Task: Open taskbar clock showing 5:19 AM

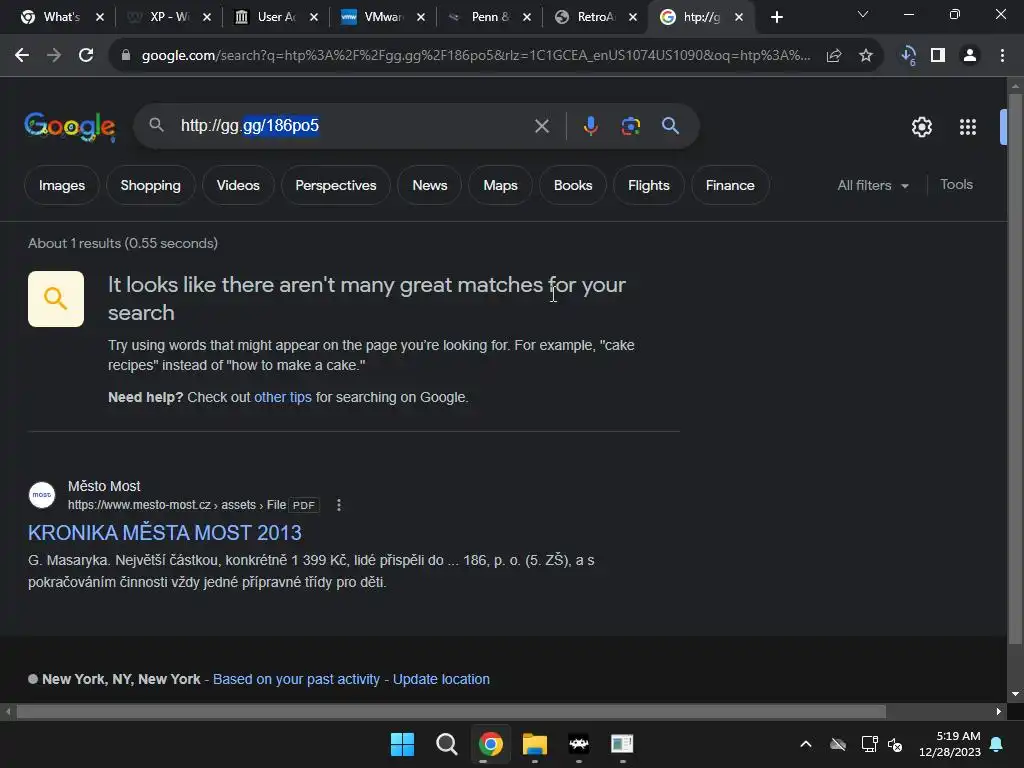Action: pyautogui.click(x=950, y=744)
